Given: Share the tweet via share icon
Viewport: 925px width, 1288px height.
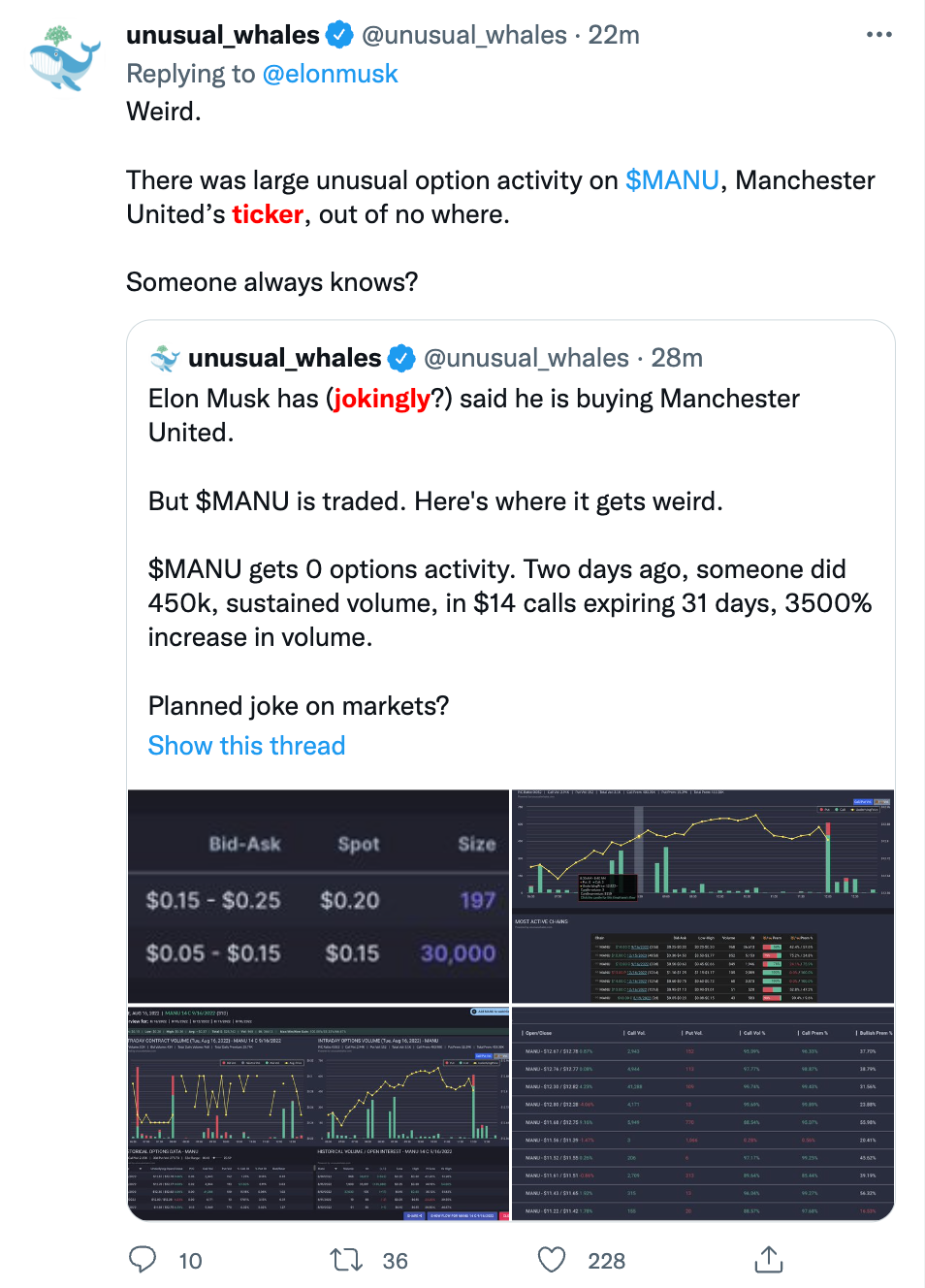Looking at the screenshot, I should point(768,1260).
